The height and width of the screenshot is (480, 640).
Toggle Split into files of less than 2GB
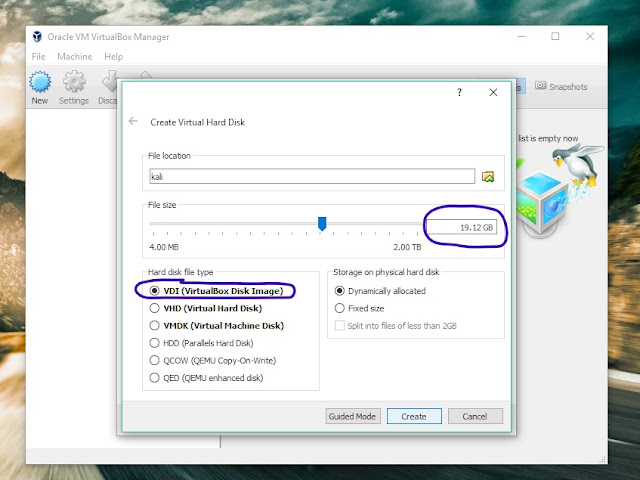396,326
